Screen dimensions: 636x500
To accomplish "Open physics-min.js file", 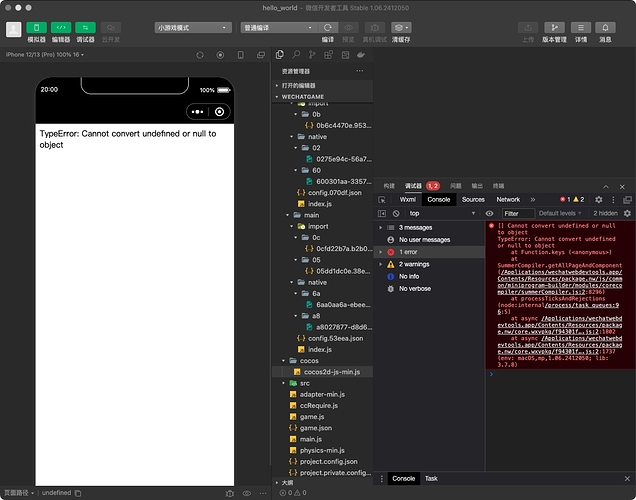I will point(323,450).
